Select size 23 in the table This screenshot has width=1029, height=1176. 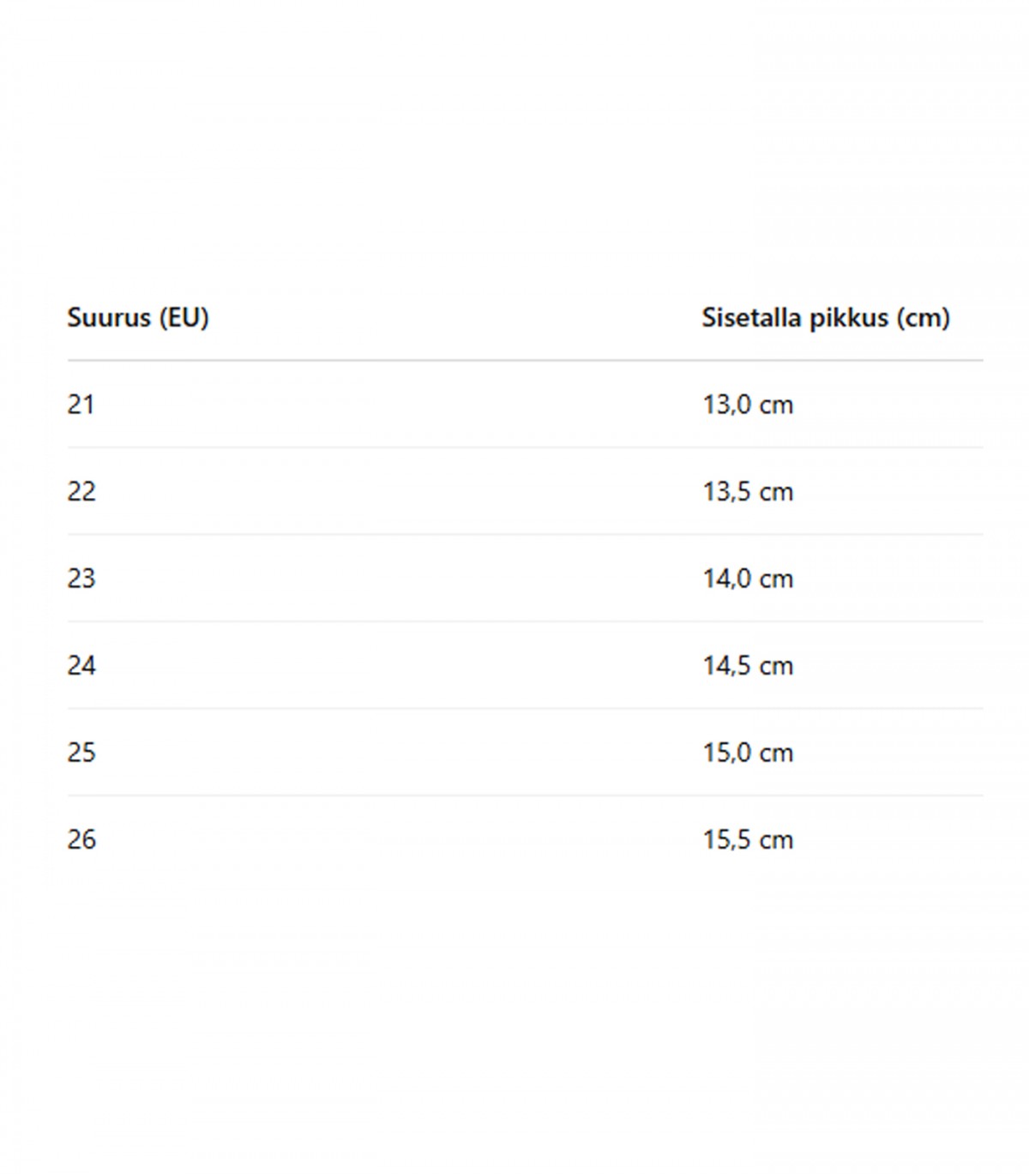click(81, 579)
